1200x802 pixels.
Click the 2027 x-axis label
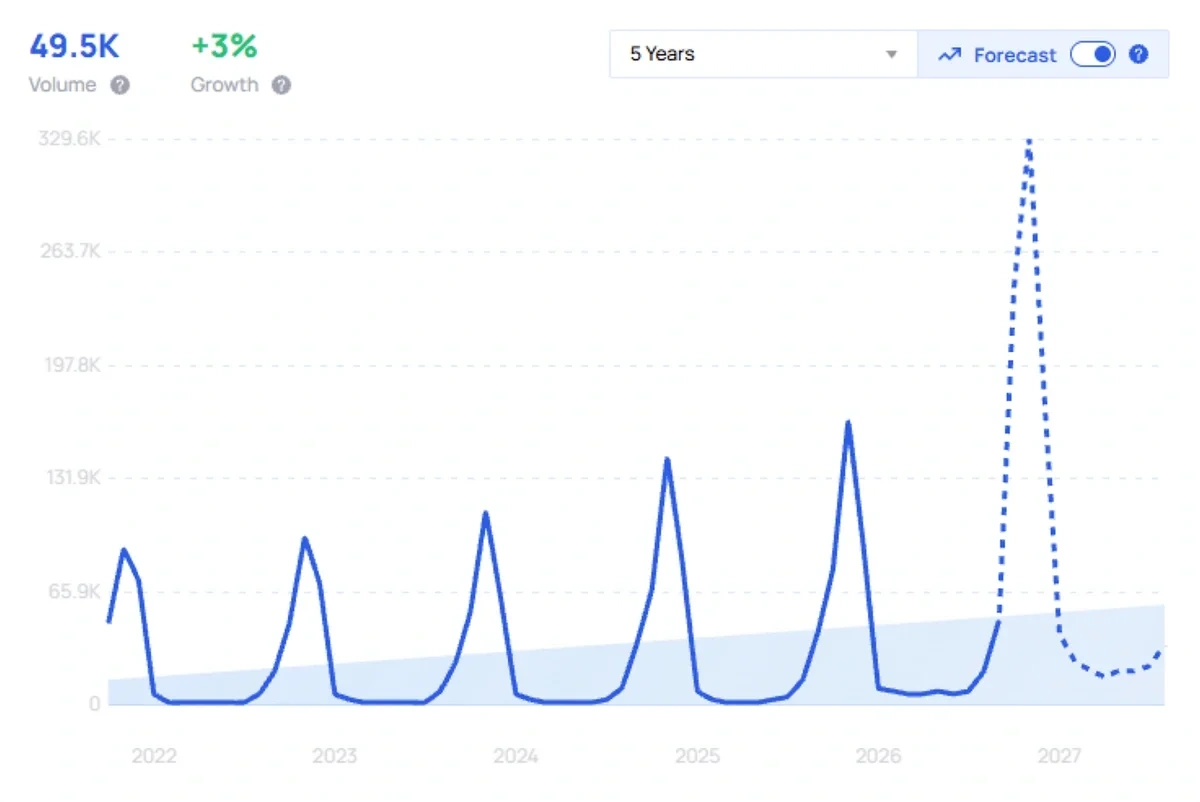(x=1059, y=756)
